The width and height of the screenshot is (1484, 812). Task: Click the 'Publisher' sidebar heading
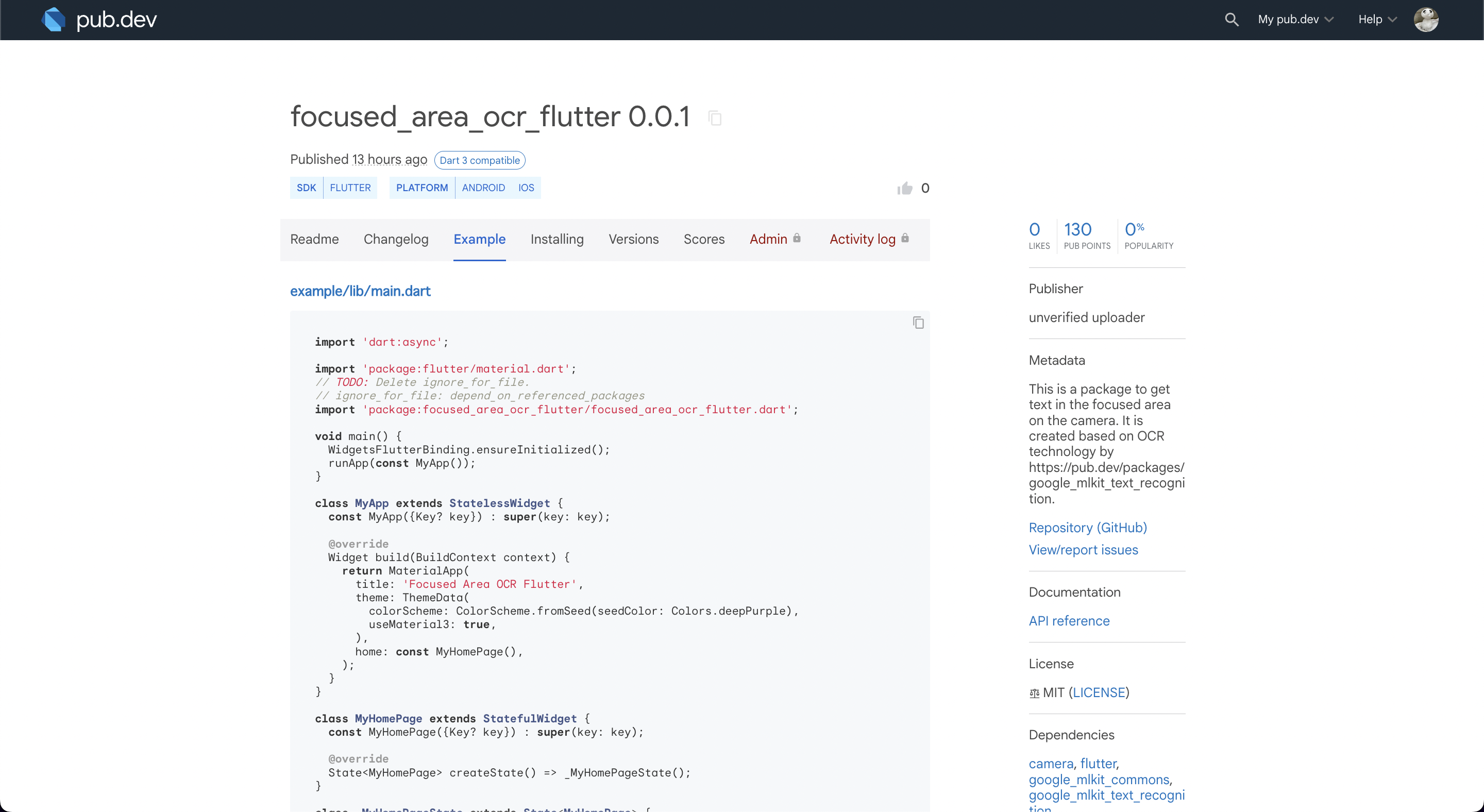[1055, 289]
